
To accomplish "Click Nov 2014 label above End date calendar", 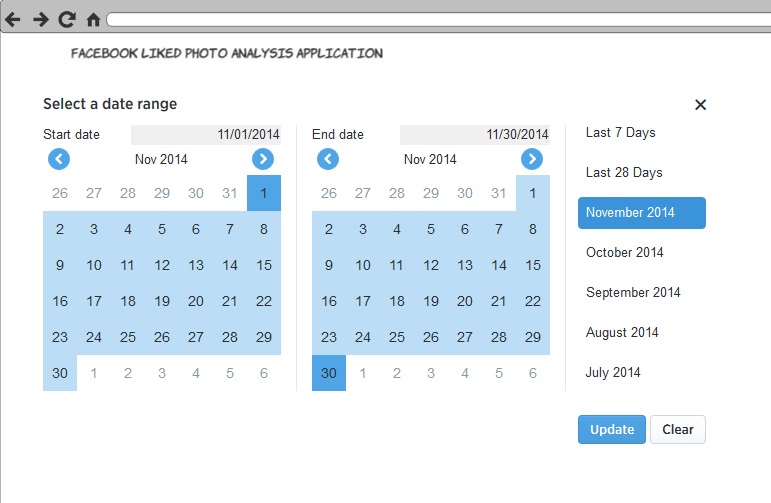I will click(x=430, y=159).
